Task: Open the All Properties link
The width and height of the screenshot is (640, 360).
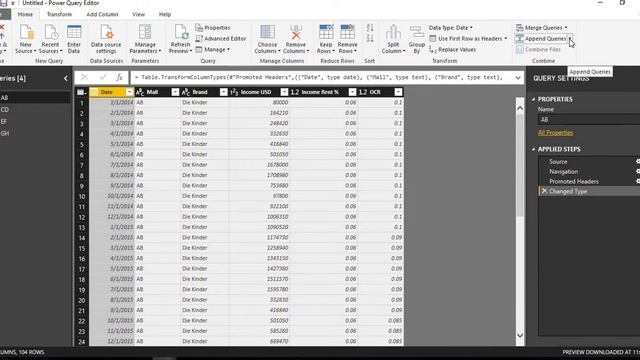Action: coord(555,133)
